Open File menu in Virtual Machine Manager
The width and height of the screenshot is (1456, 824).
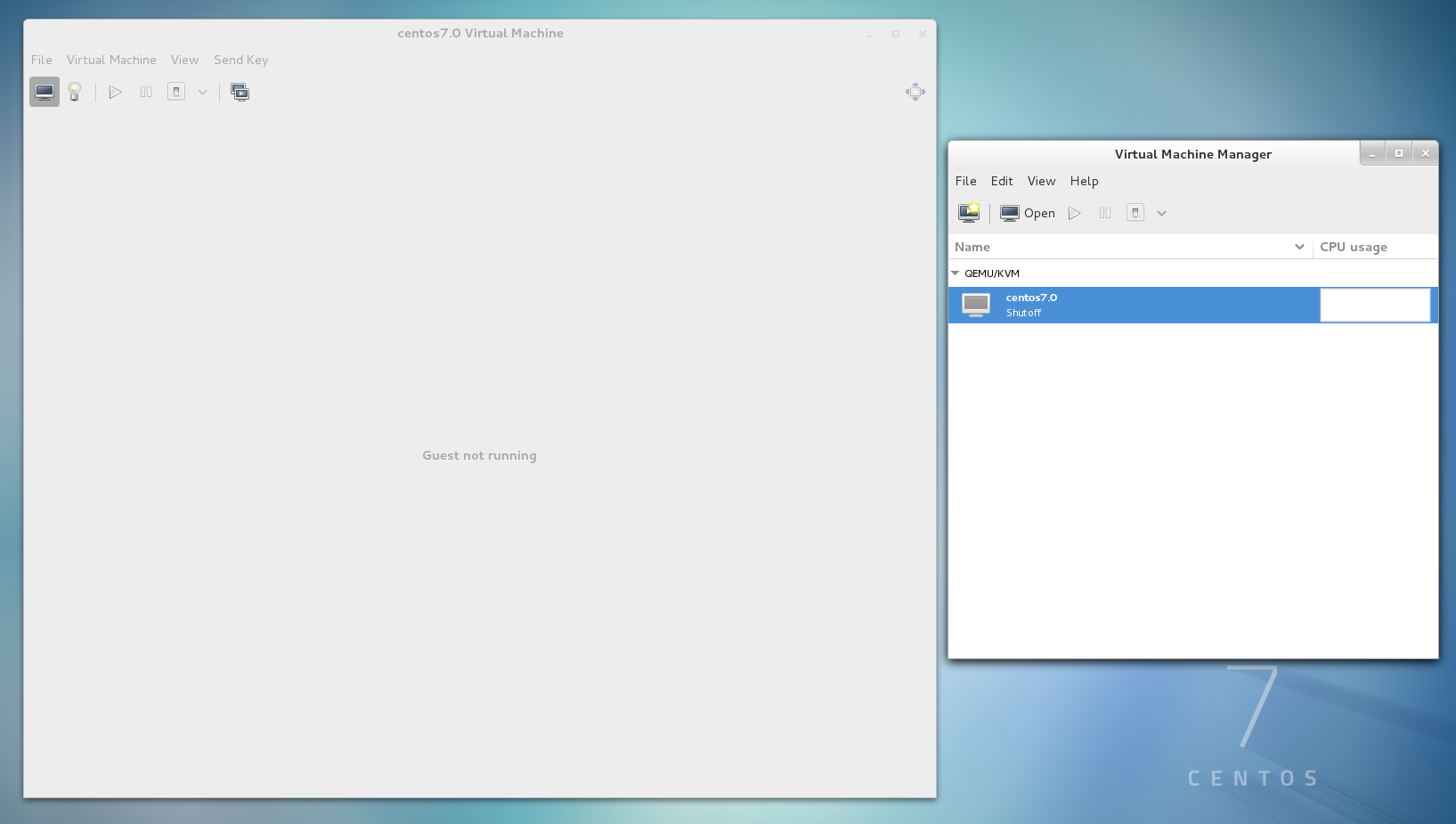point(966,181)
